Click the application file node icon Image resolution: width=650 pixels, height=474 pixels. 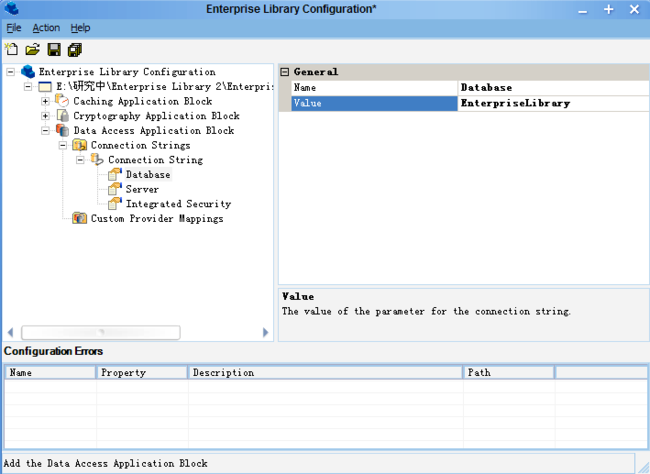coord(45,87)
